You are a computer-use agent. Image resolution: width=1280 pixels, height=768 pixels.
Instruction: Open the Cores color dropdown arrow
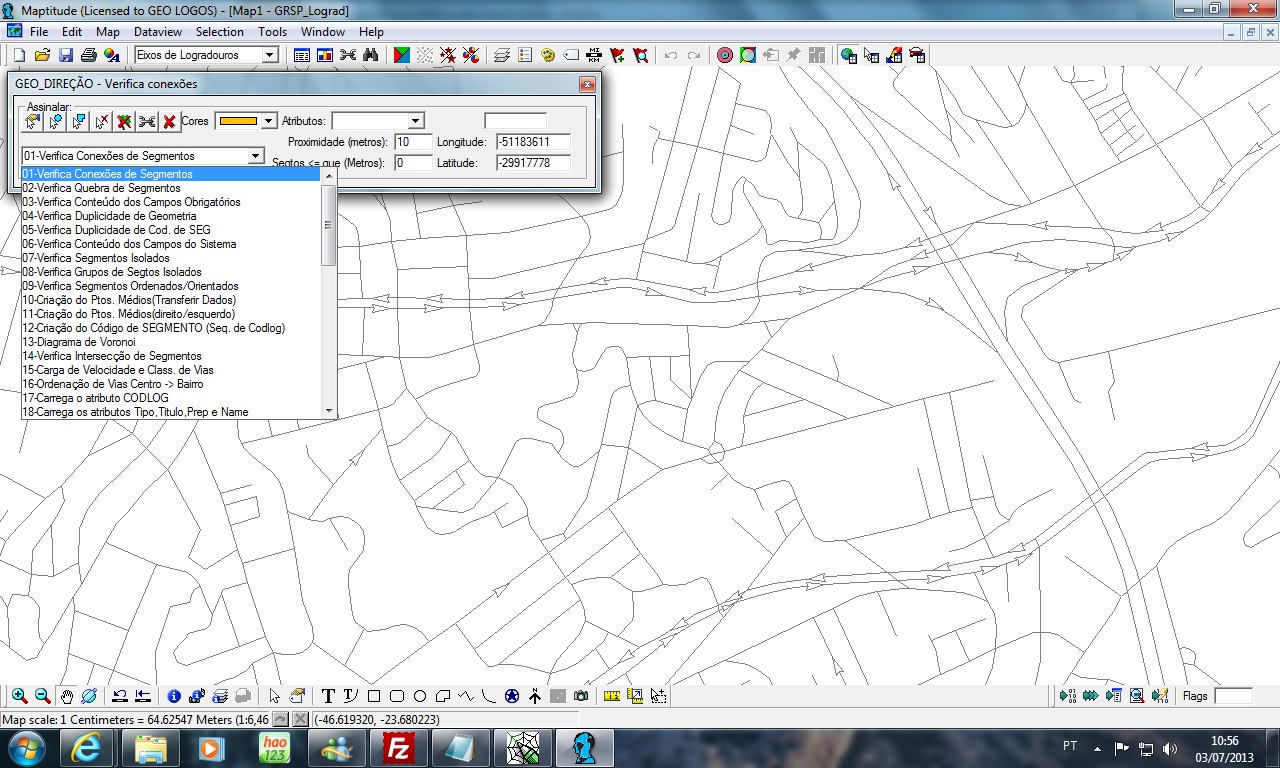268,121
